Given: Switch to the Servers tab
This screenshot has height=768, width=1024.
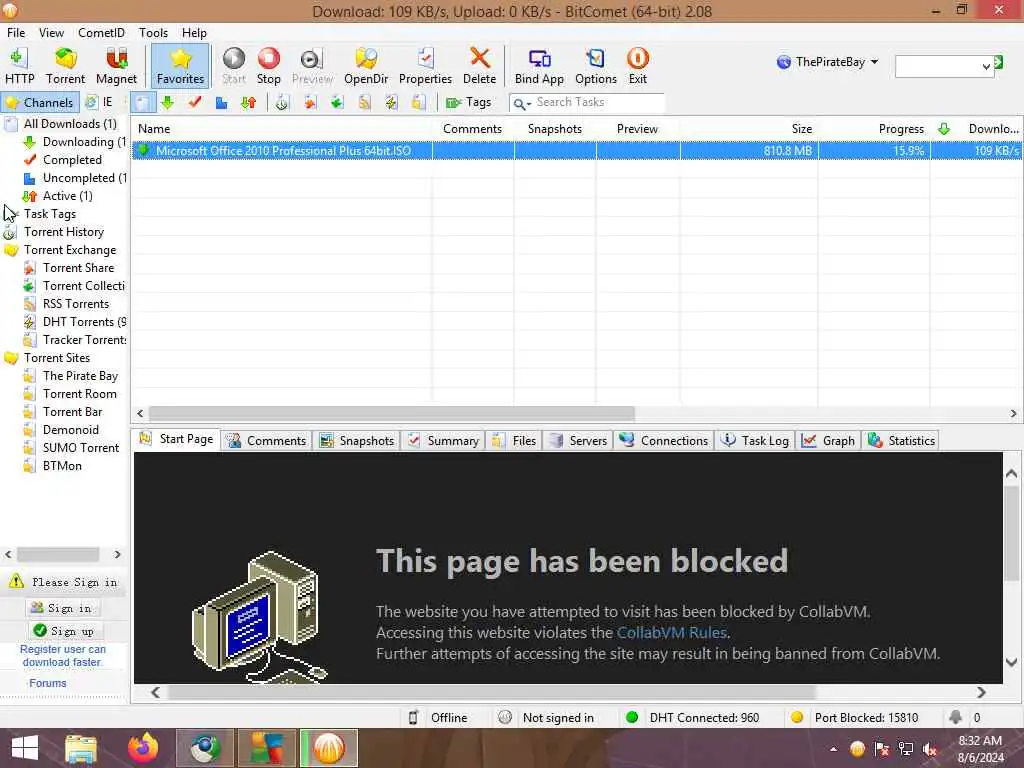Looking at the screenshot, I should (579, 441).
